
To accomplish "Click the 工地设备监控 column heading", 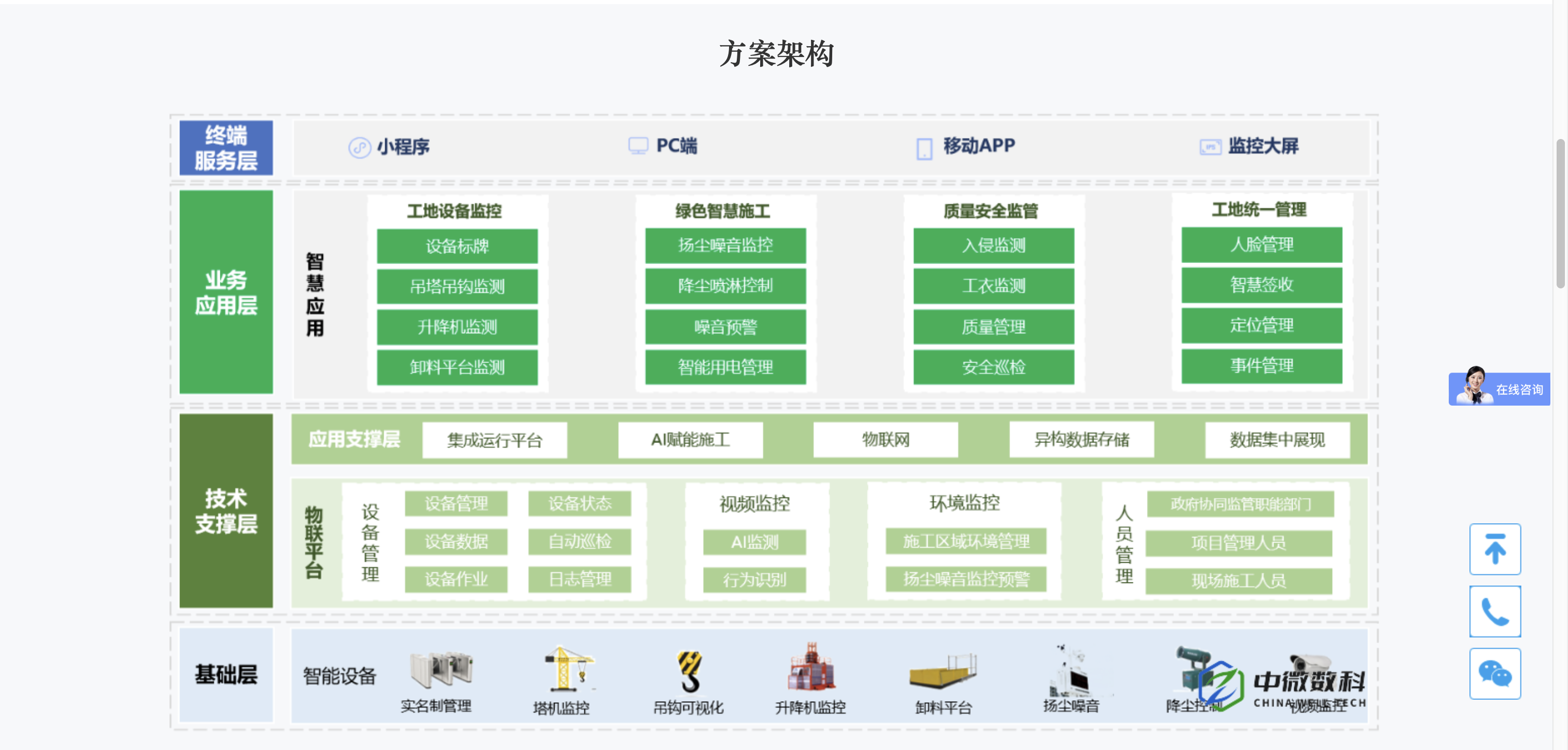I will 454,211.
